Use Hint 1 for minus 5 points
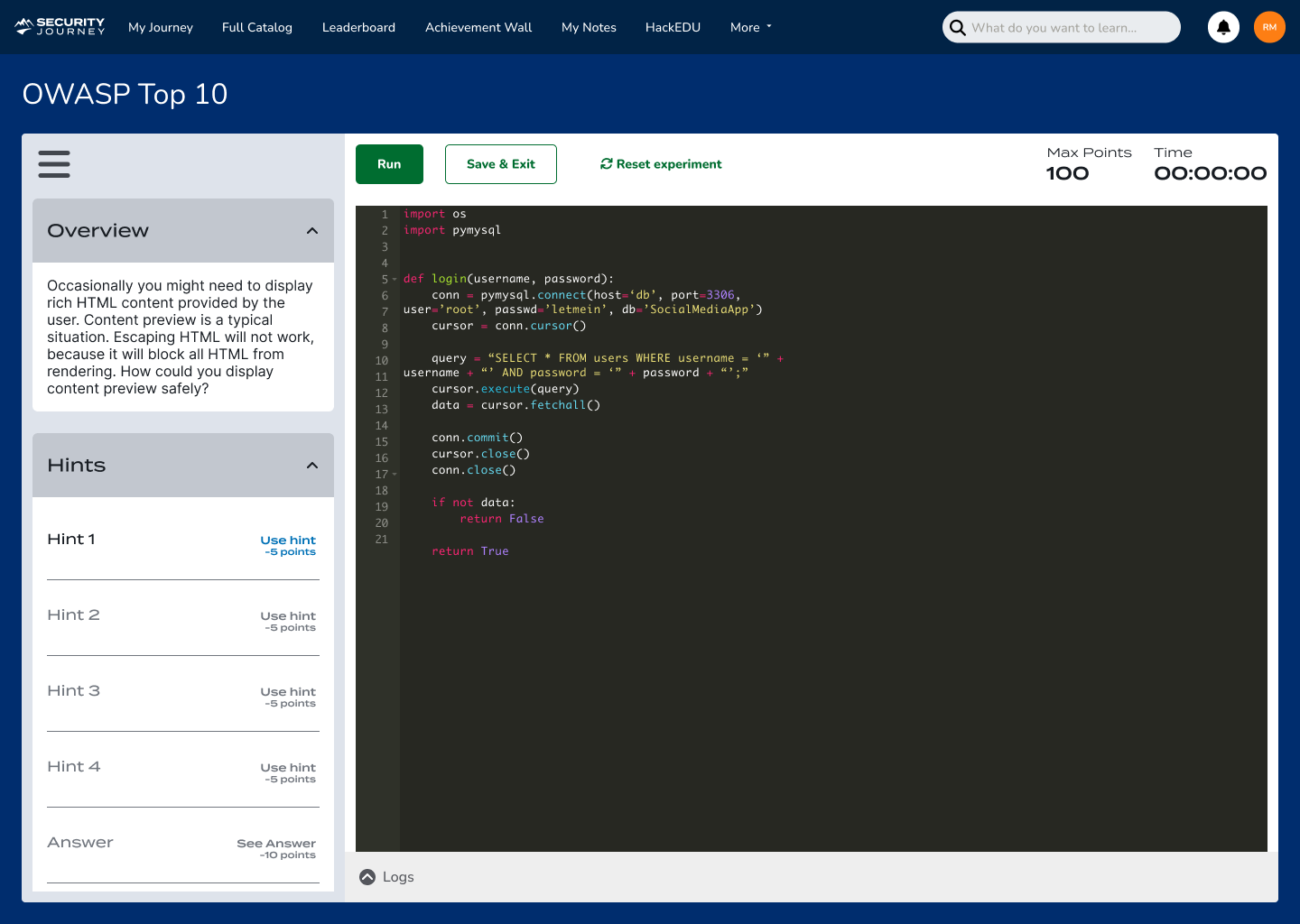 click(x=288, y=540)
